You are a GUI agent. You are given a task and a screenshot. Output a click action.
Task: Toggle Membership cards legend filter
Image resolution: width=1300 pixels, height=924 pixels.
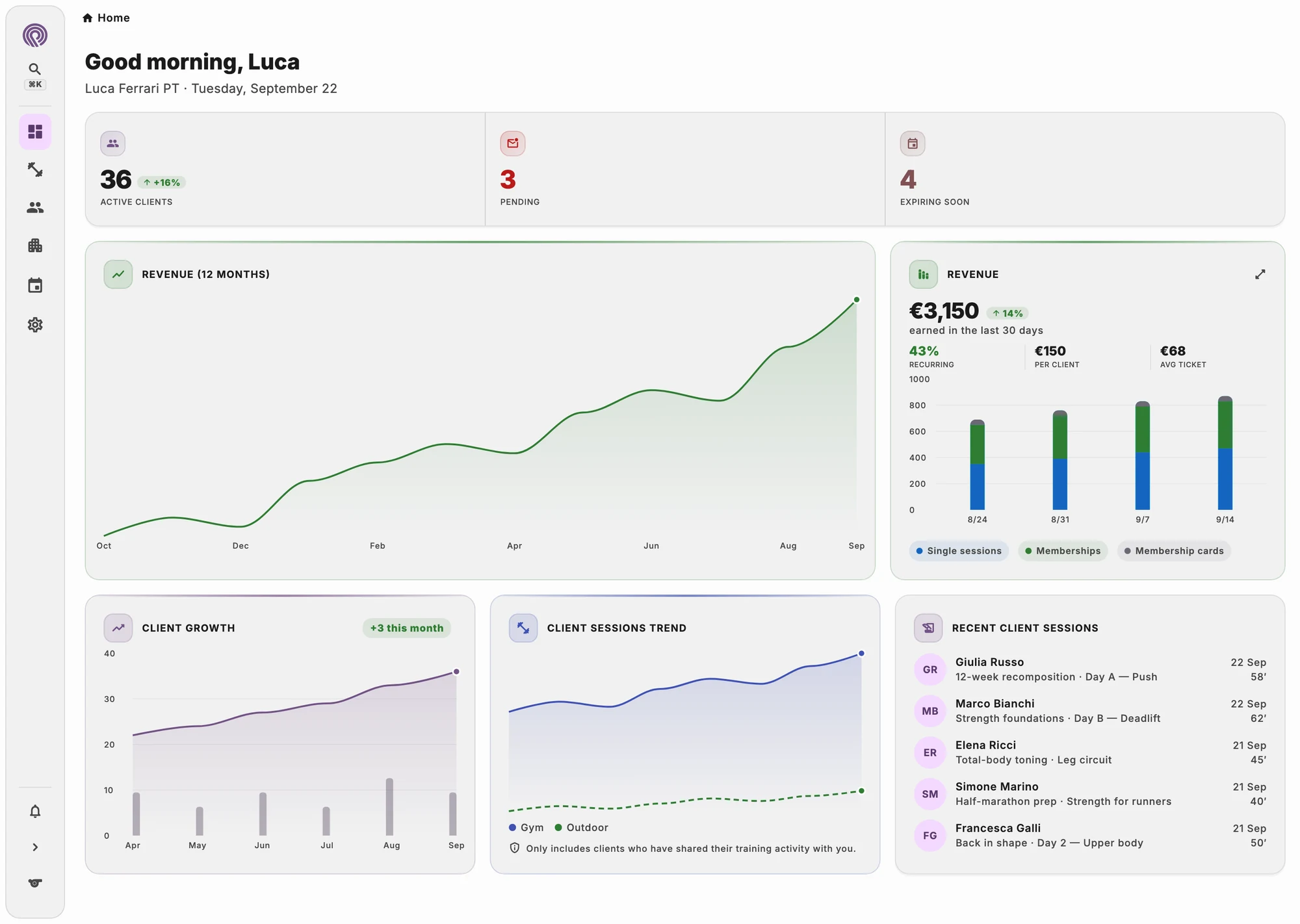[1174, 551]
